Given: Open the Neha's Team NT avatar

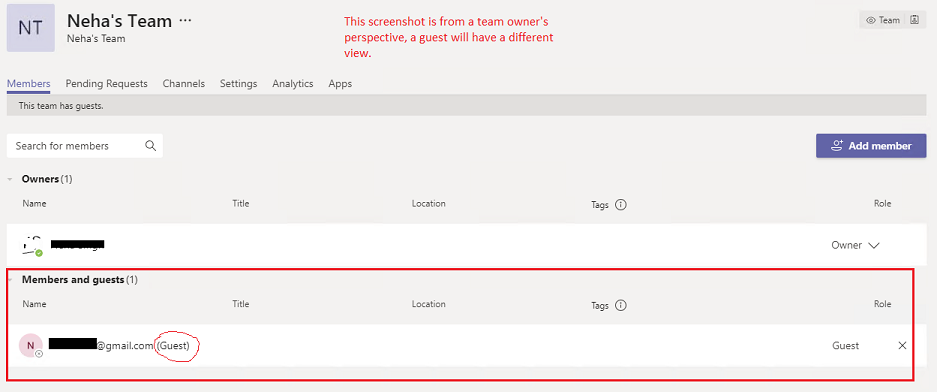Looking at the screenshot, I should [30, 28].
